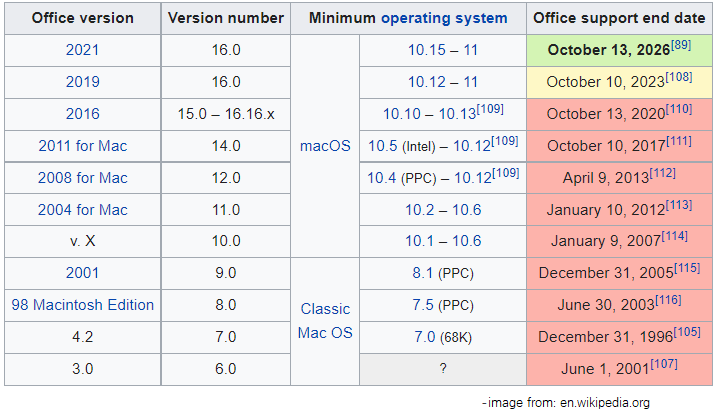Open reference [113] after January 10, 2012

[x=679, y=205]
